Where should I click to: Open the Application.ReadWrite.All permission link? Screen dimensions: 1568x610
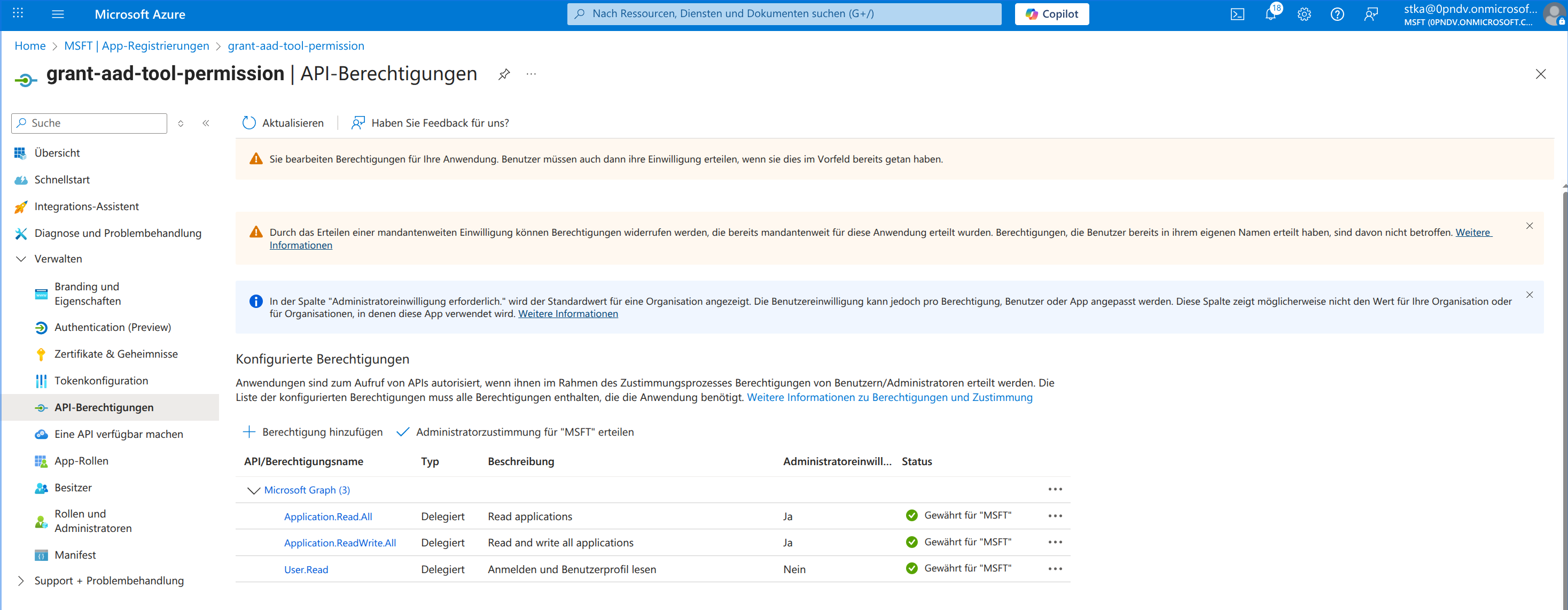point(340,542)
